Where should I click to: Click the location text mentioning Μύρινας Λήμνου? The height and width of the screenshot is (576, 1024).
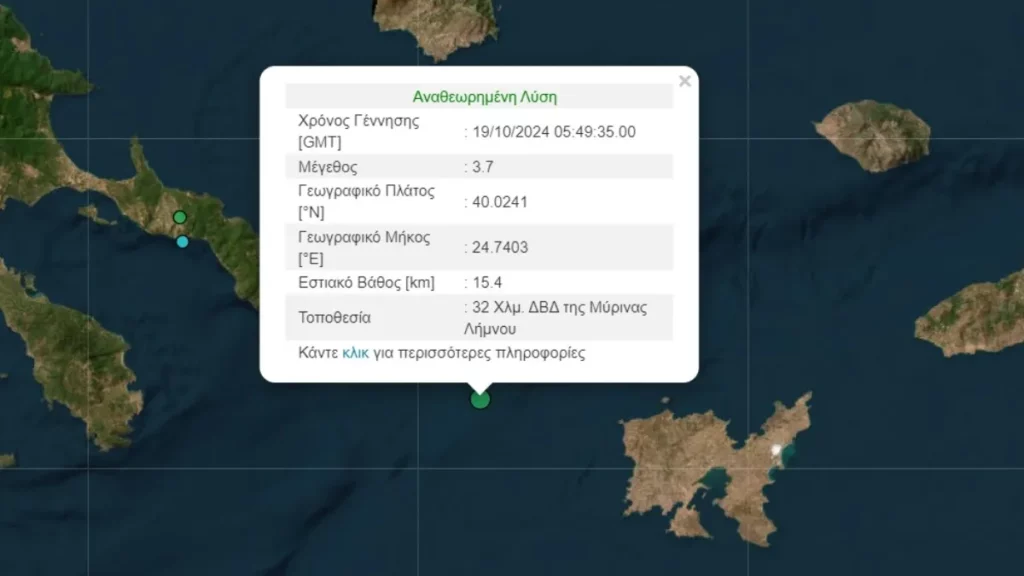(x=560, y=317)
